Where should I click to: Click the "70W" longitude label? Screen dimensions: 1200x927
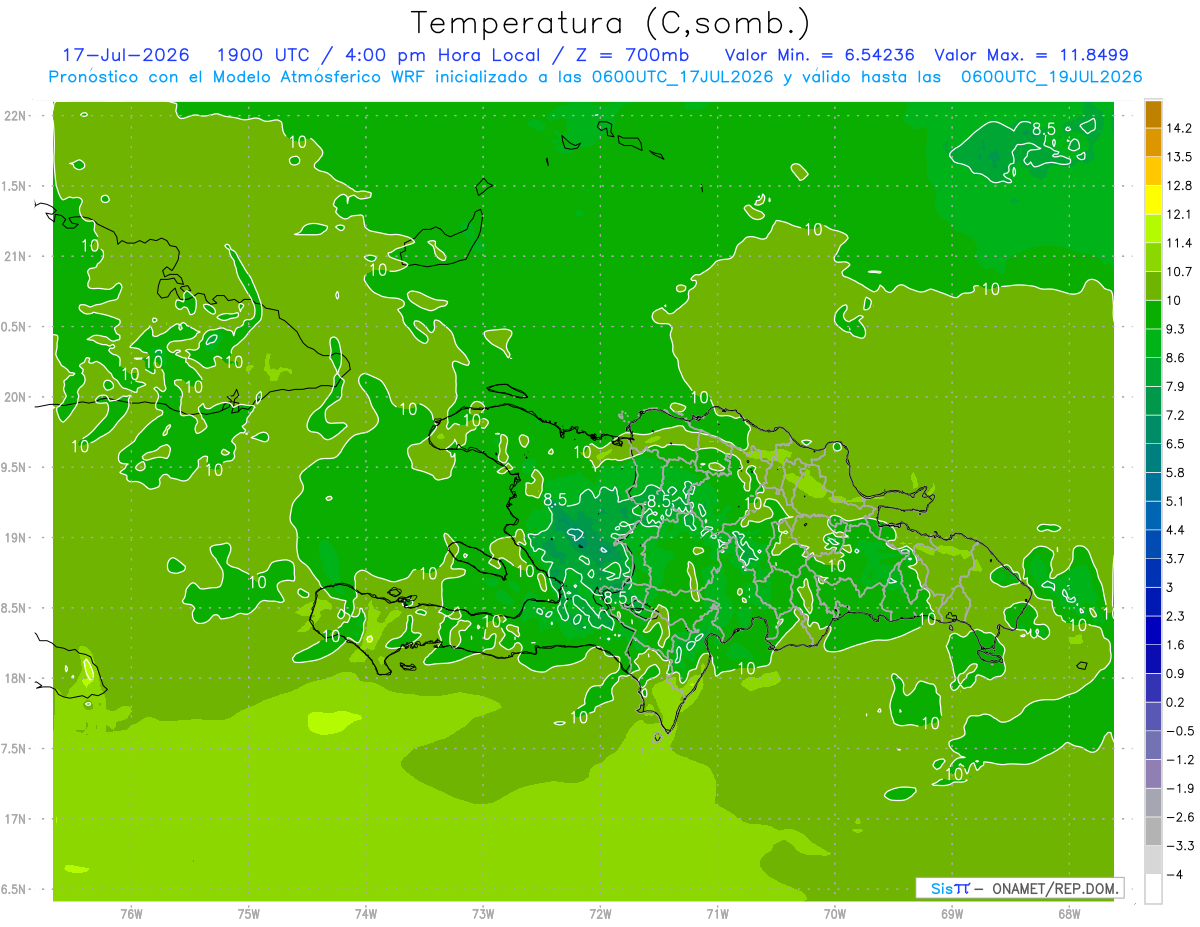(x=834, y=913)
